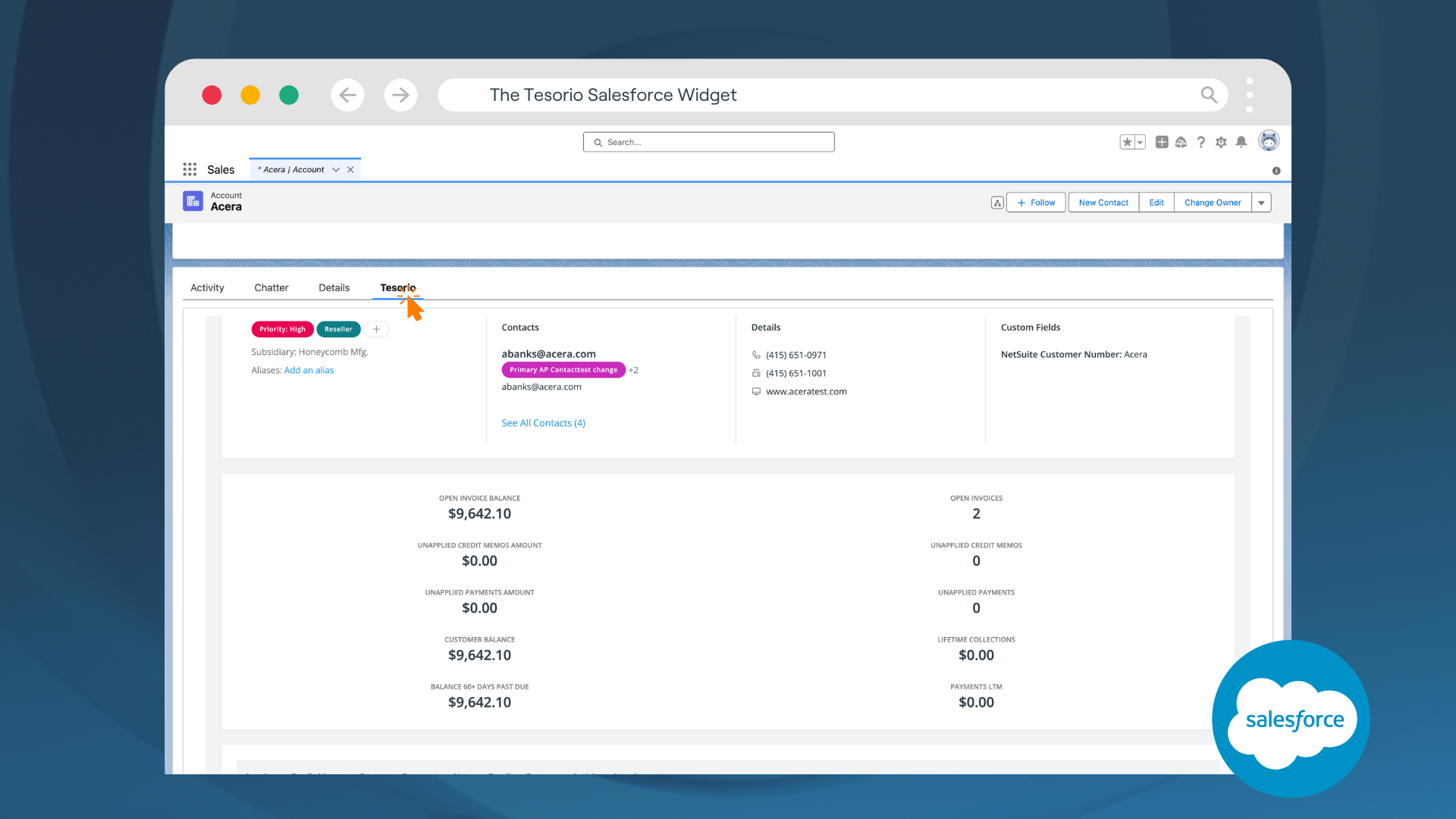Click the Unapplied Payments Amount $0.00
The height and width of the screenshot is (819, 1456).
click(479, 607)
